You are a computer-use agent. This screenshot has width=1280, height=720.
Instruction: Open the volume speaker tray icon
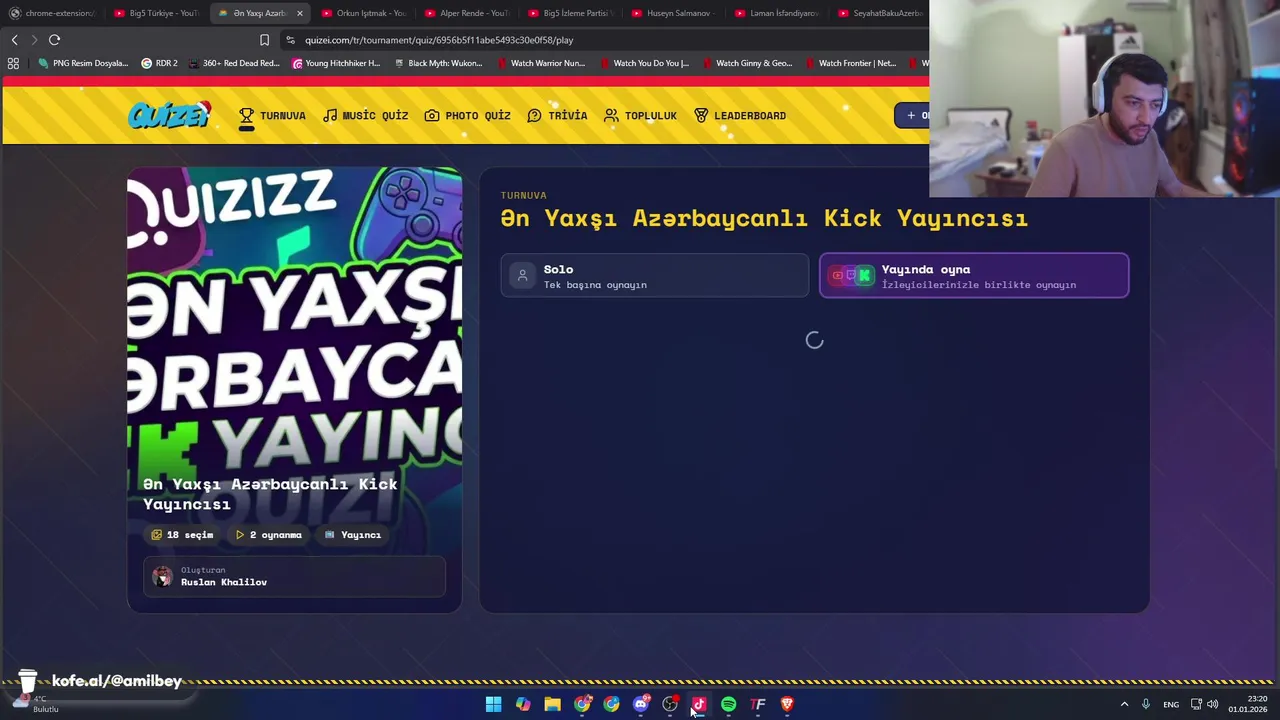pyautogui.click(x=1213, y=704)
